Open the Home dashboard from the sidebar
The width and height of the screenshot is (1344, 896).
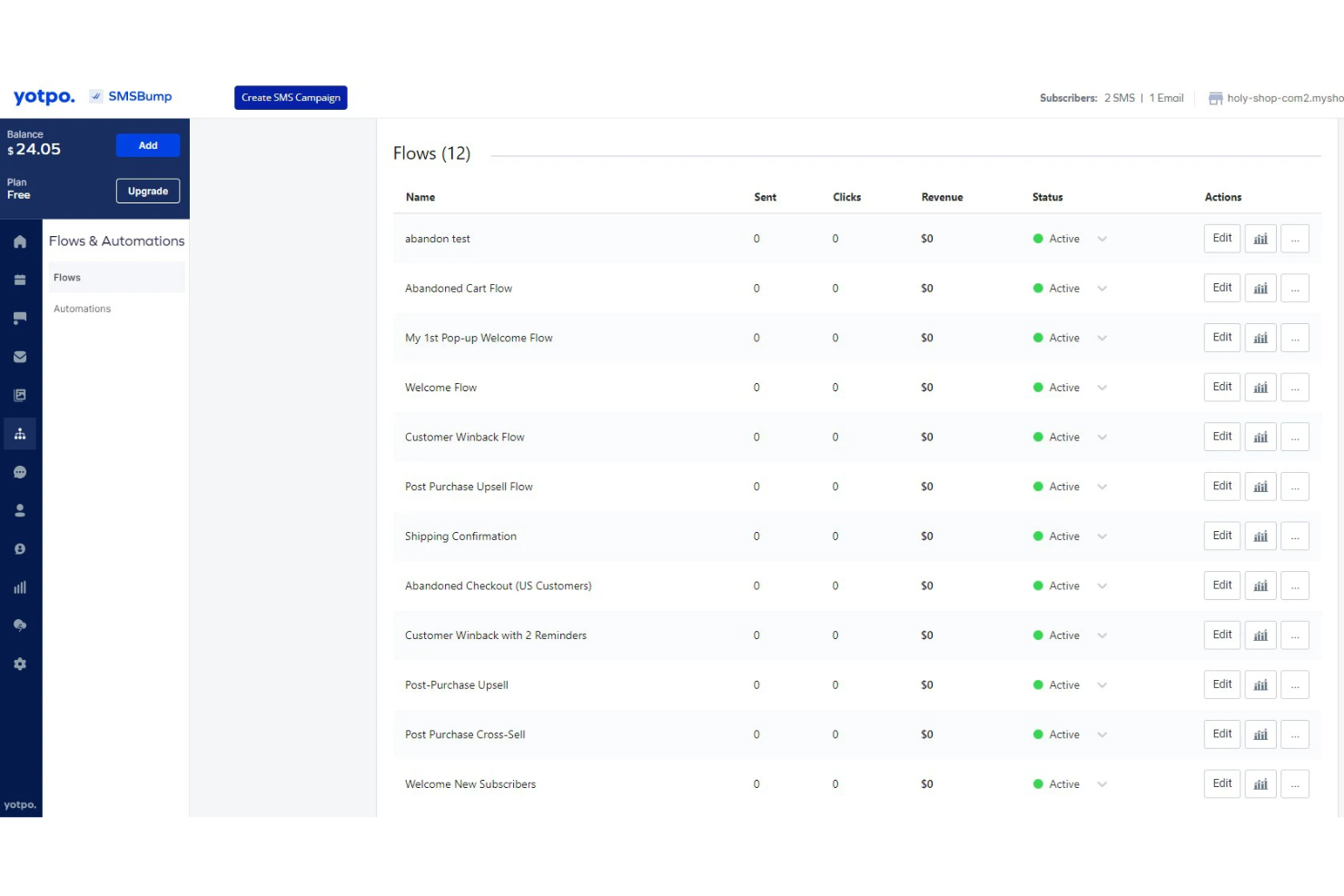pos(20,241)
